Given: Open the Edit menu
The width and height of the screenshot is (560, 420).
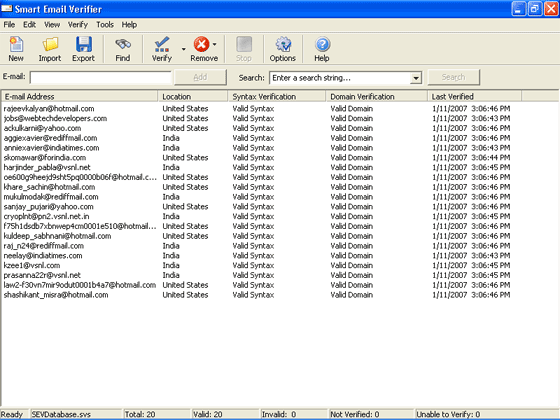Looking at the screenshot, I should (29, 25).
